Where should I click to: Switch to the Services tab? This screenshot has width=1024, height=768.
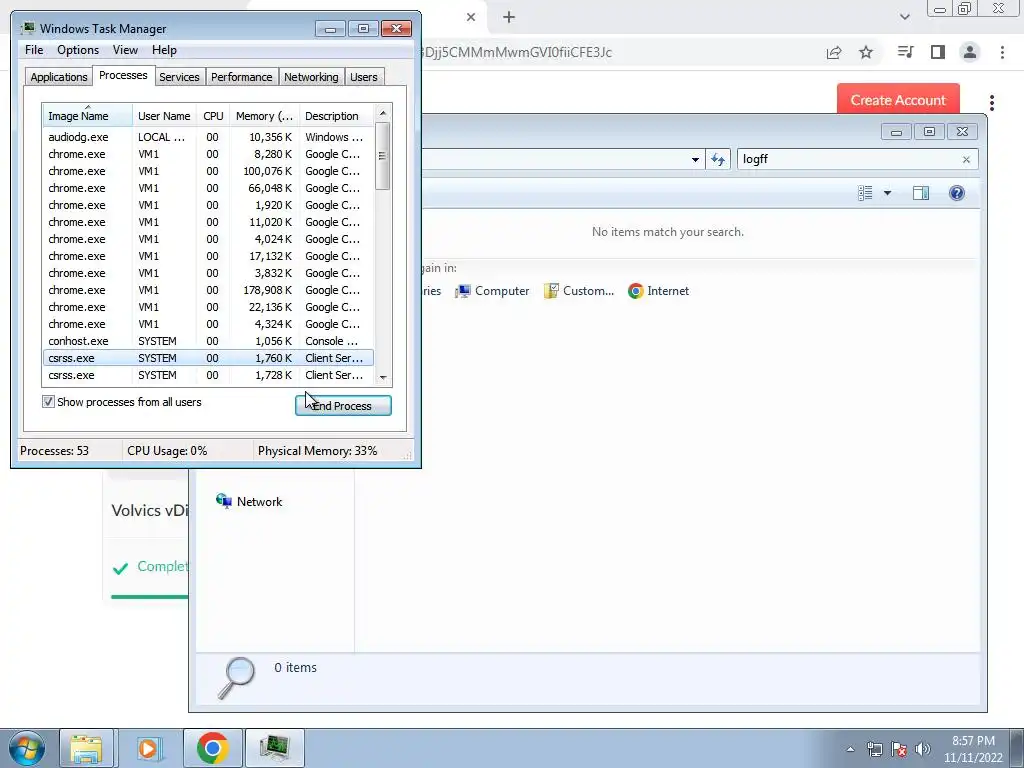click(179, 77)
